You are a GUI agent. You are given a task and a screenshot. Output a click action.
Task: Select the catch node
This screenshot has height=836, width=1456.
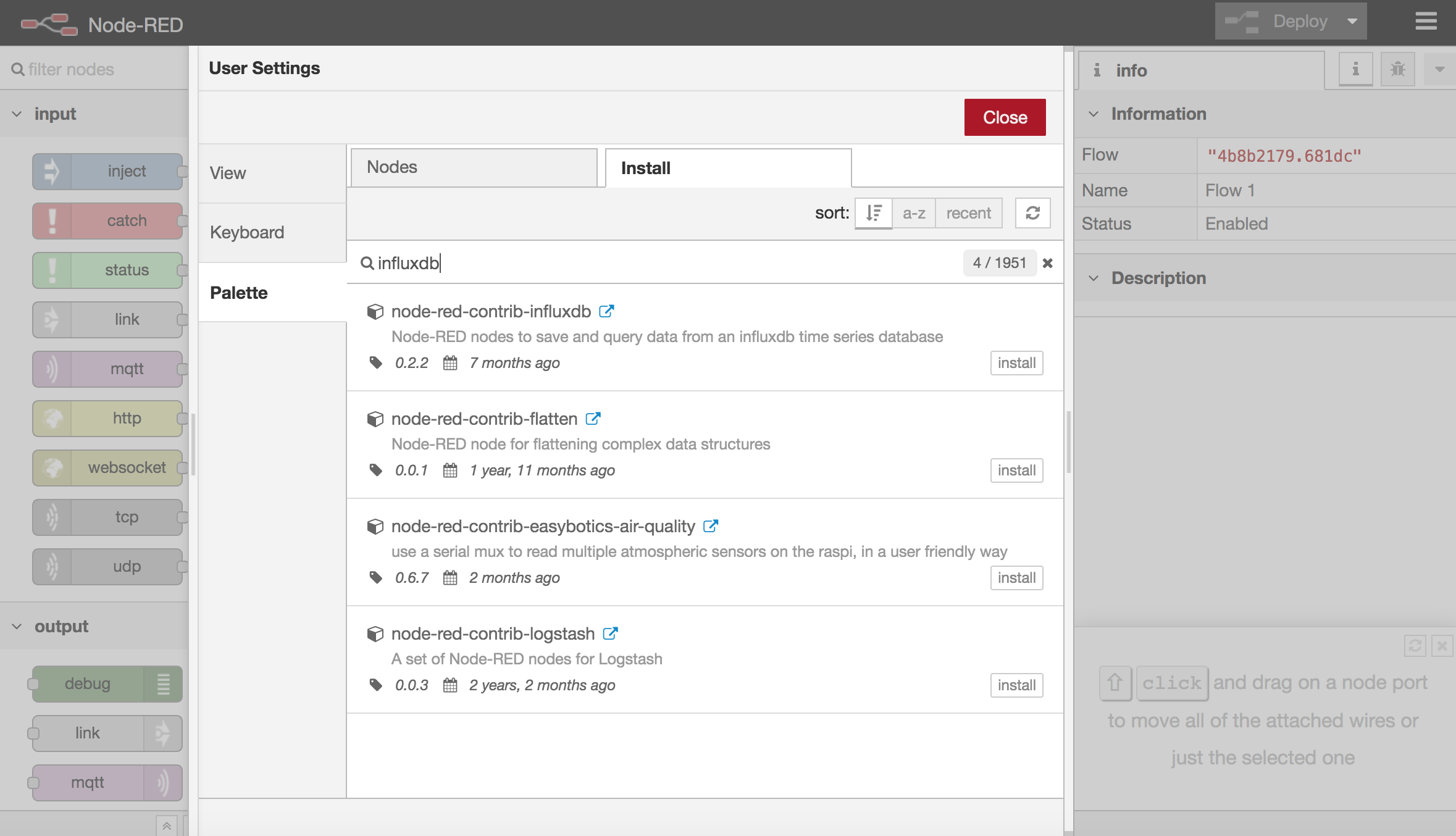pos(107,221)
